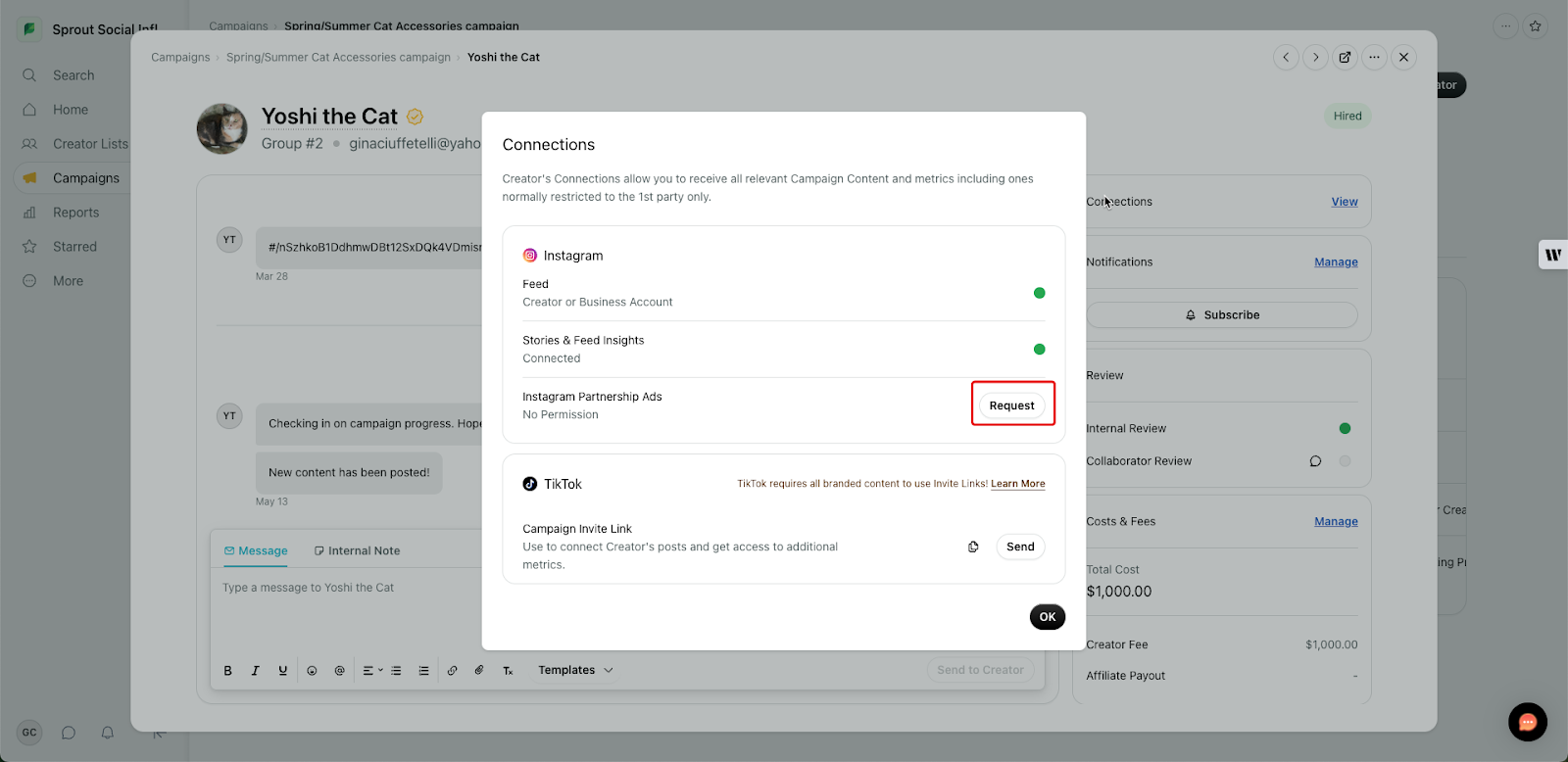Click Manage link for Costs & Fees
Viewport: 1568px width, 762px height.
coord(1336,521)
